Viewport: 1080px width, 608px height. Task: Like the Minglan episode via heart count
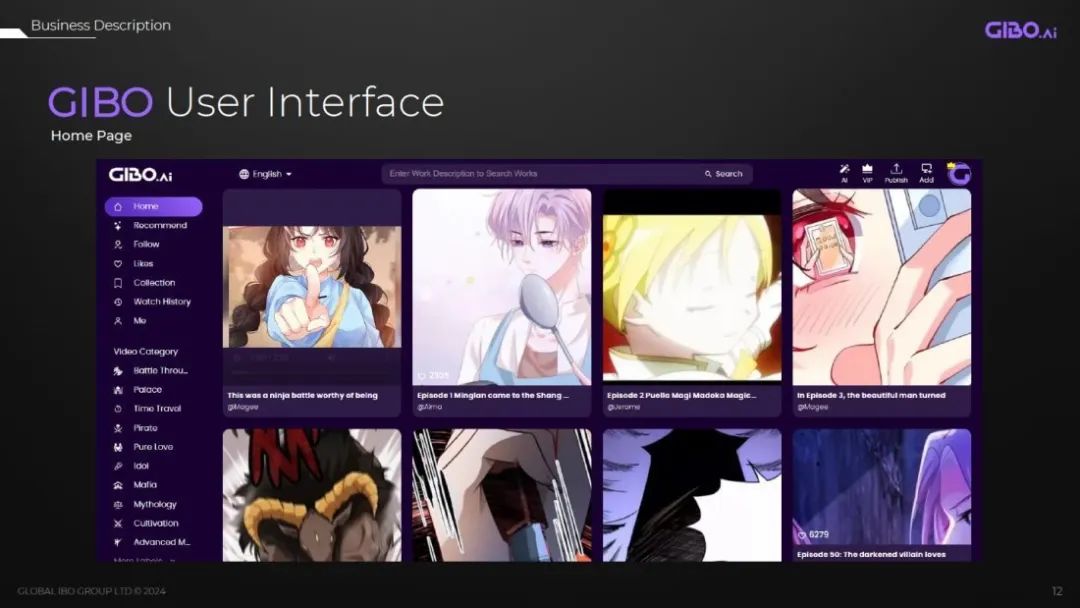(422, 376)
